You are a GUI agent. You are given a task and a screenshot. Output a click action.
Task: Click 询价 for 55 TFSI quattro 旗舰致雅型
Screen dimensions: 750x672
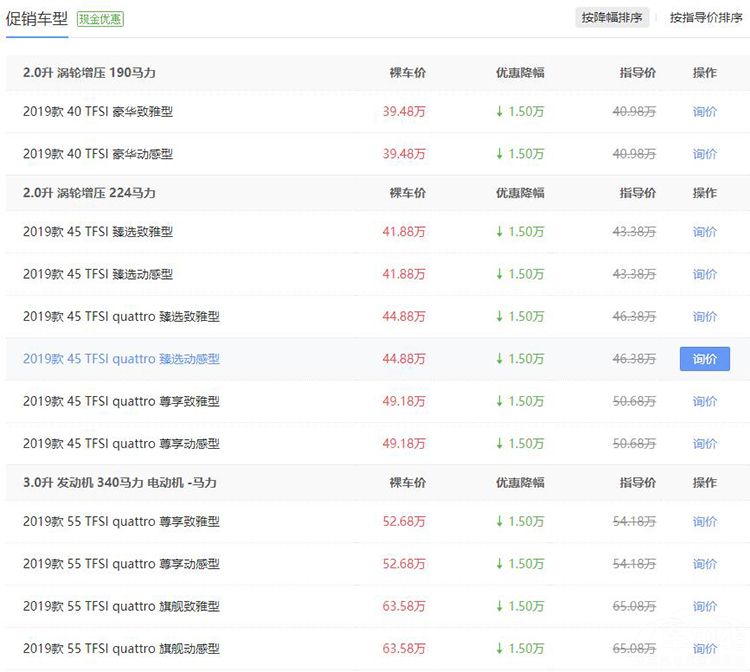[705, 606]
